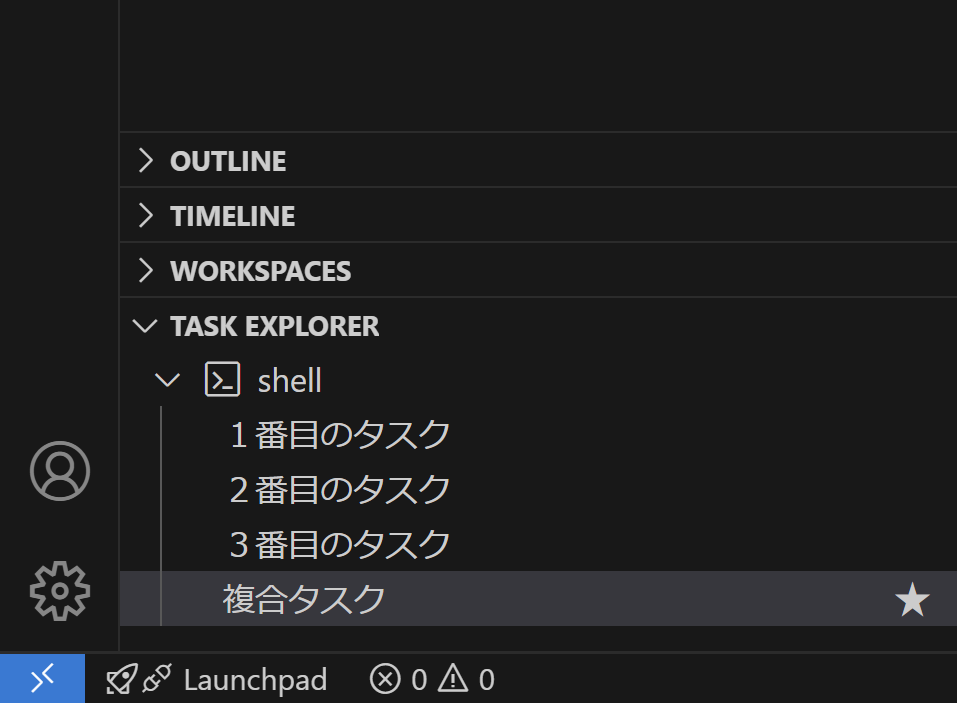The image size is (957, 703).
Task: Select the 2 番目のタスク item
Action: tap(538, 489)
